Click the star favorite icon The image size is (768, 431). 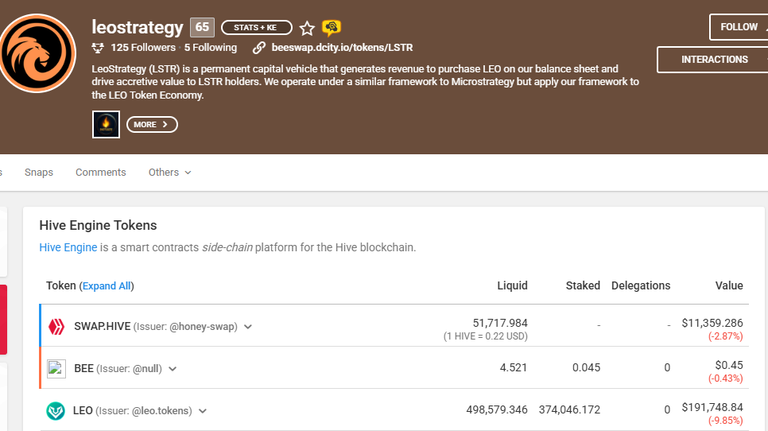[x=307, y=28]
